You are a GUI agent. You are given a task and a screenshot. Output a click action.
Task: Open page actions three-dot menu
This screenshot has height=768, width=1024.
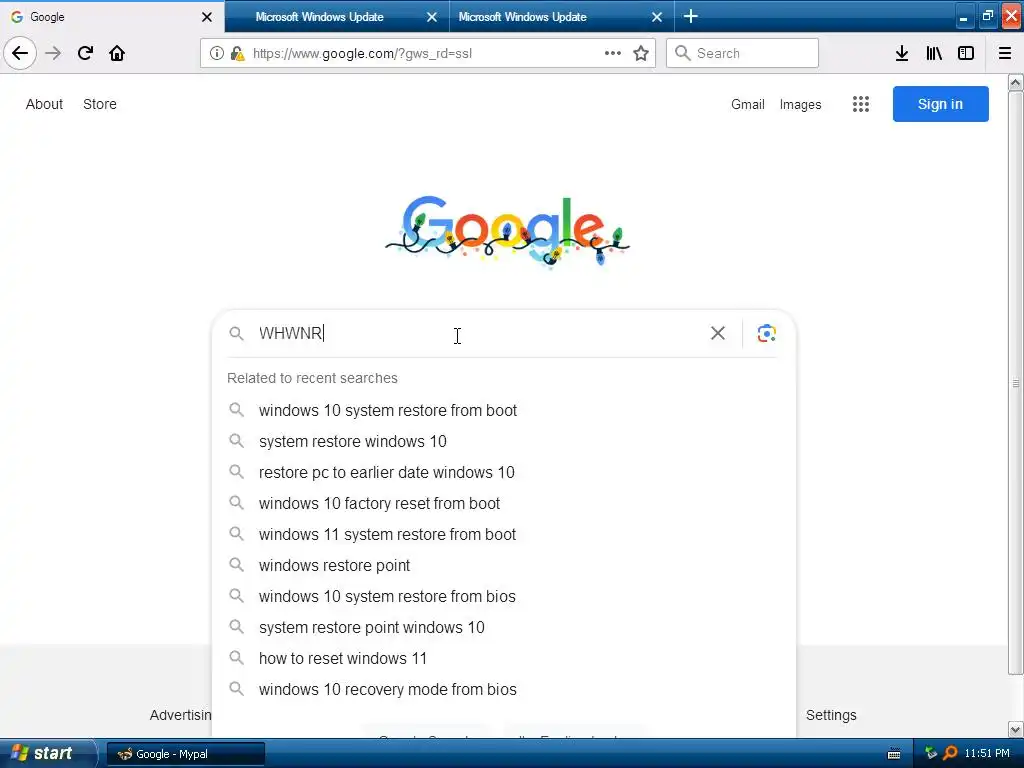click(x=613, y=53)
